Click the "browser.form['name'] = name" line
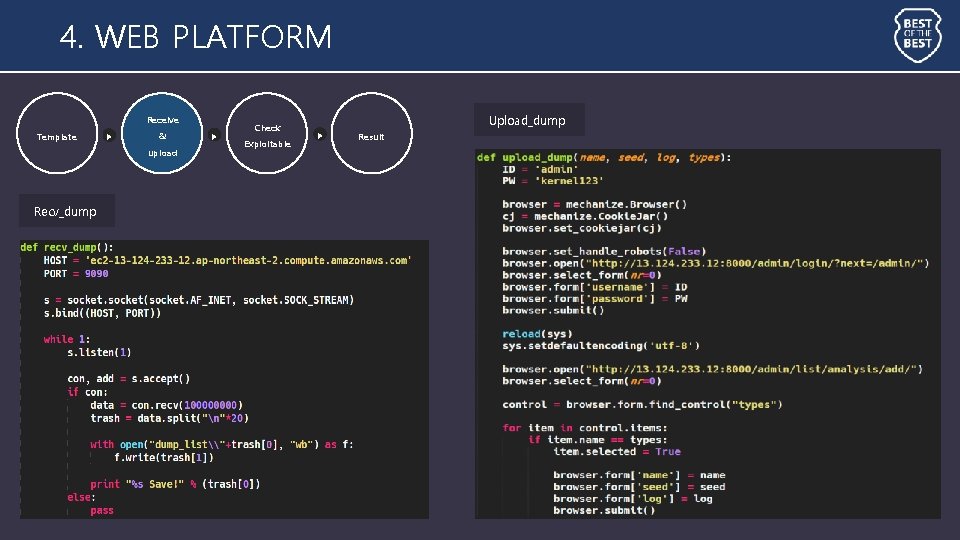The width and height of the screenshot is (960, 540). click(639, 474)
